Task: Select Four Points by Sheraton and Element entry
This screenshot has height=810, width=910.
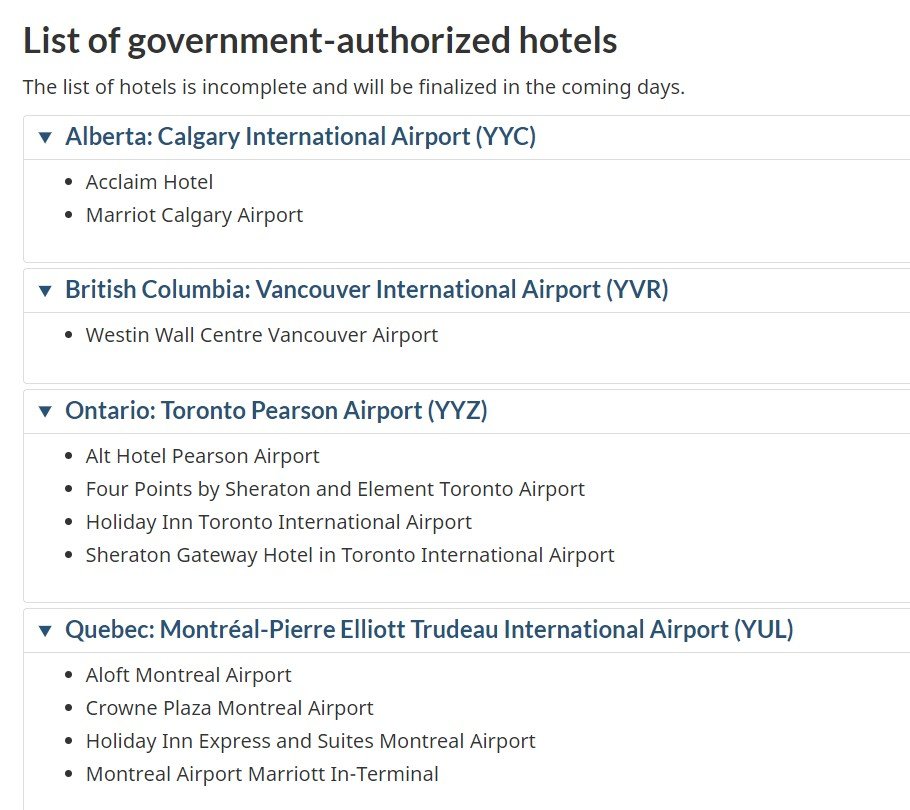Action: click(335, 490)
